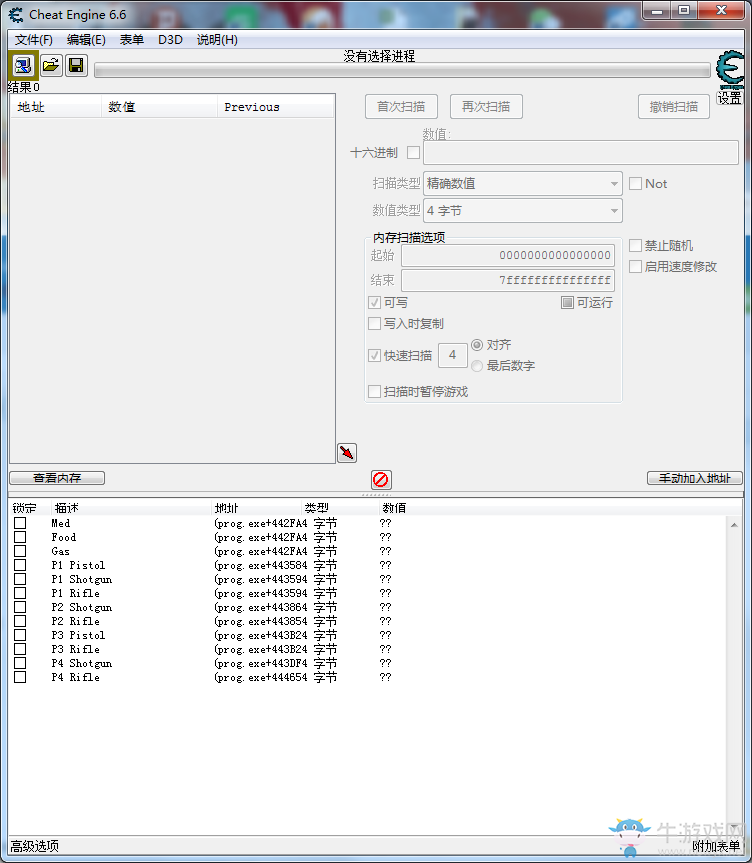Select 最后数字 radio button
Image resolution: width=752 pixels, height=863 pixels.
pos(477,365)
